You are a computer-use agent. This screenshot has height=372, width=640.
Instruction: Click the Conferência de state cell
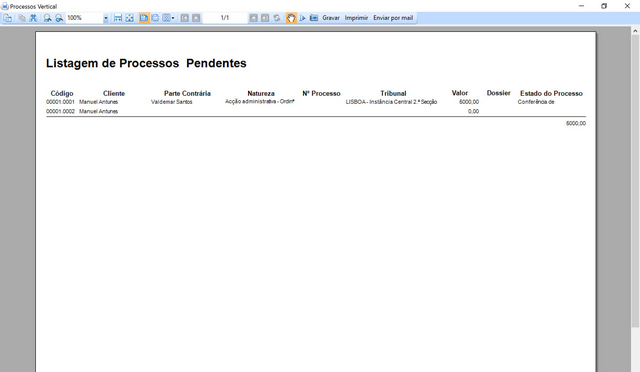[x=536, y=102]
